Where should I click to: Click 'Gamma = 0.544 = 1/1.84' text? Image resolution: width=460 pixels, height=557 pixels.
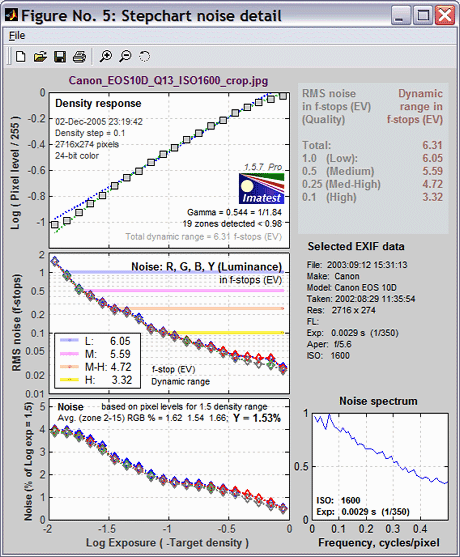click(x=234, y=212)
